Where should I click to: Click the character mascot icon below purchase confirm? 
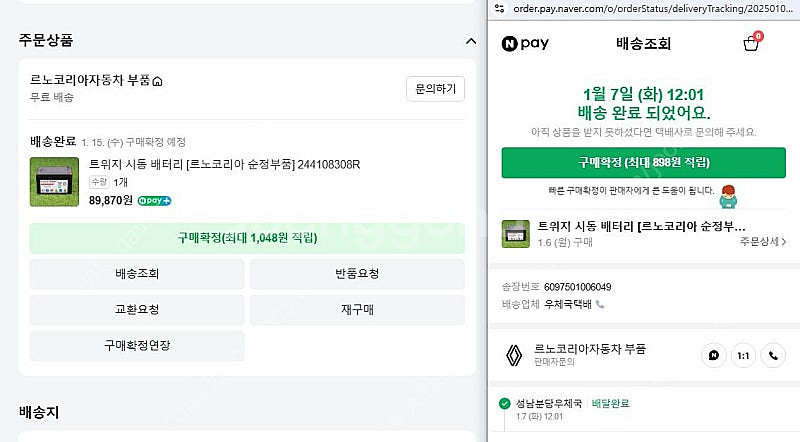(x=728, y=197)
